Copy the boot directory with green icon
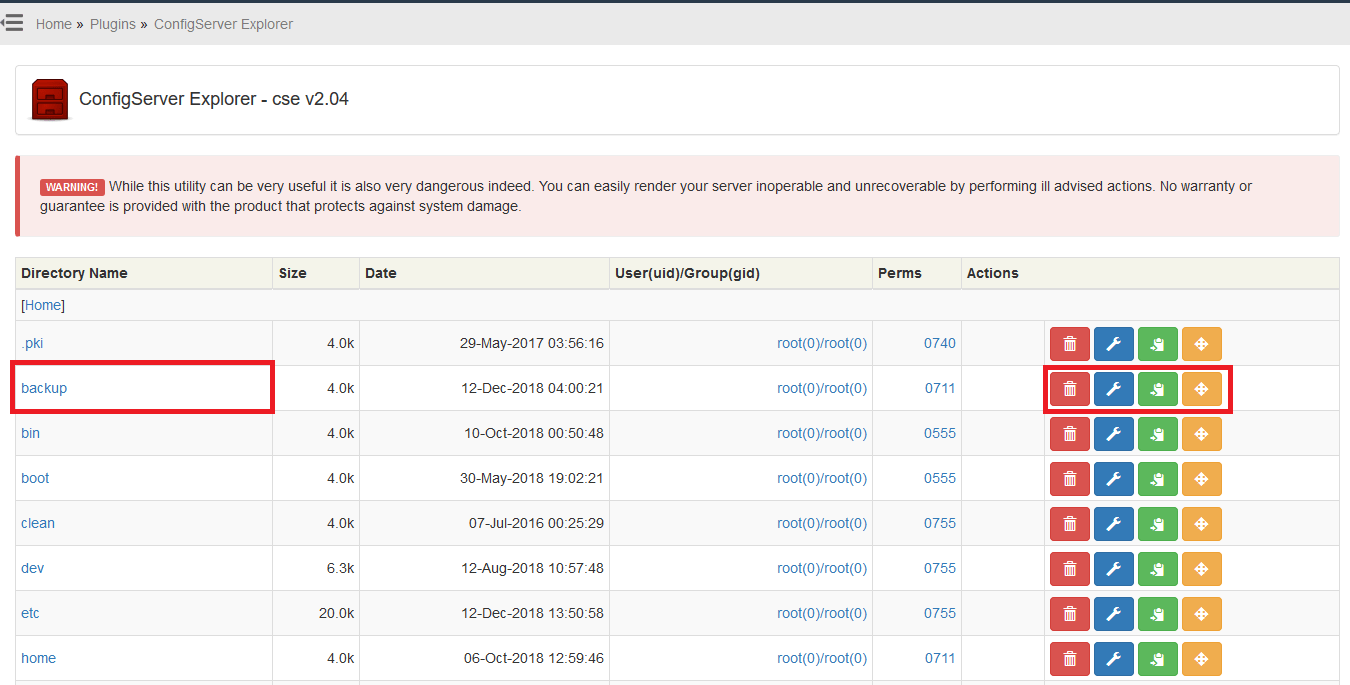 [x=1158, y=479]
